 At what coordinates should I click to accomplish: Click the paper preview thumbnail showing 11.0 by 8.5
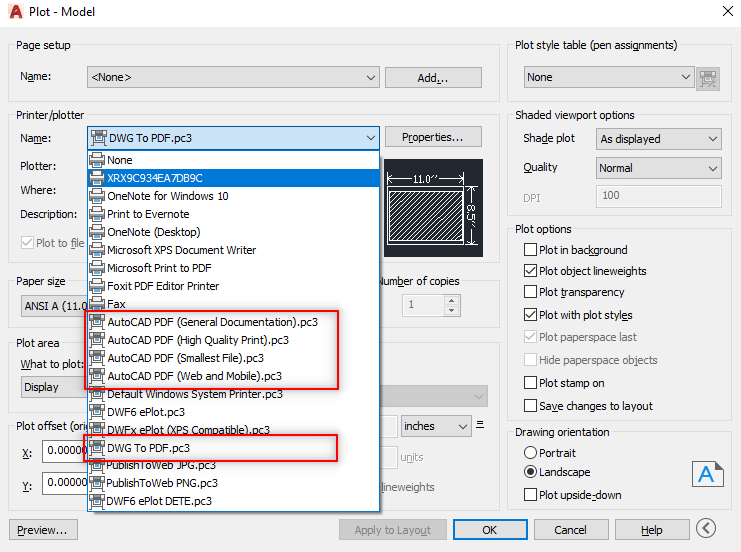pyautogui.click(x=433, y=208)
